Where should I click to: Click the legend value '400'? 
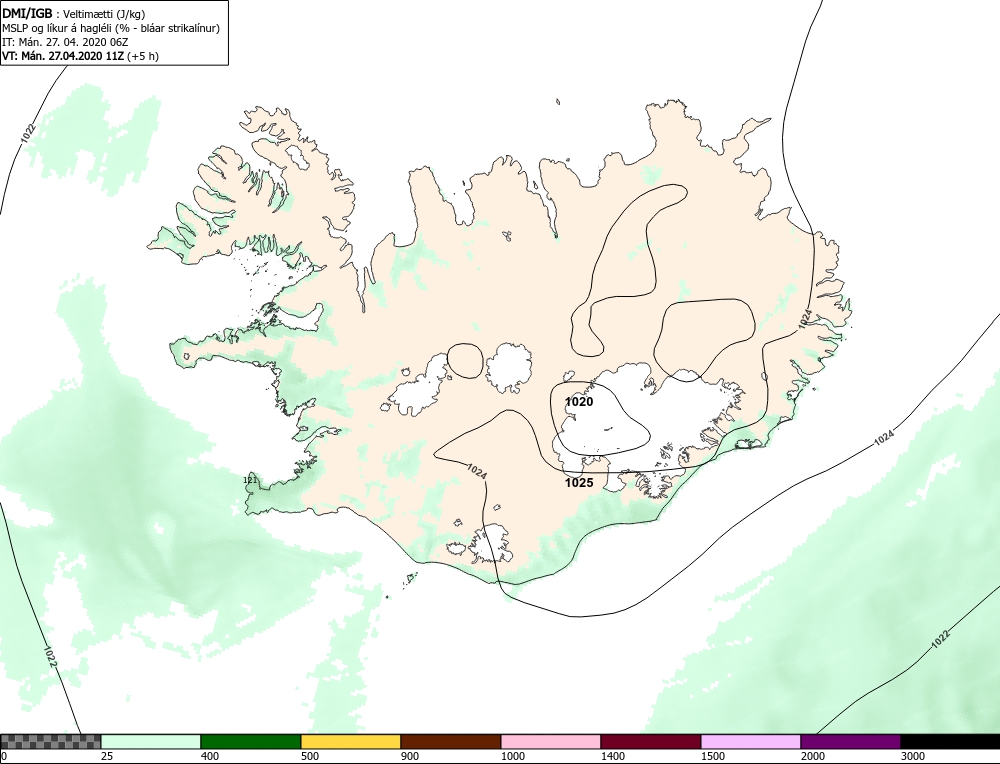coord(210,756)
